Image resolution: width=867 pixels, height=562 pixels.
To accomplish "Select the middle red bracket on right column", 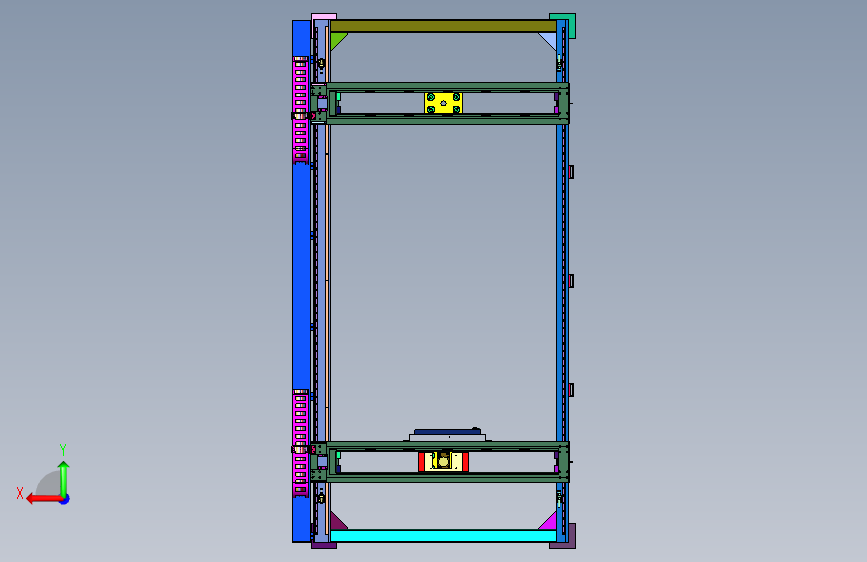I will coord(571,281).
